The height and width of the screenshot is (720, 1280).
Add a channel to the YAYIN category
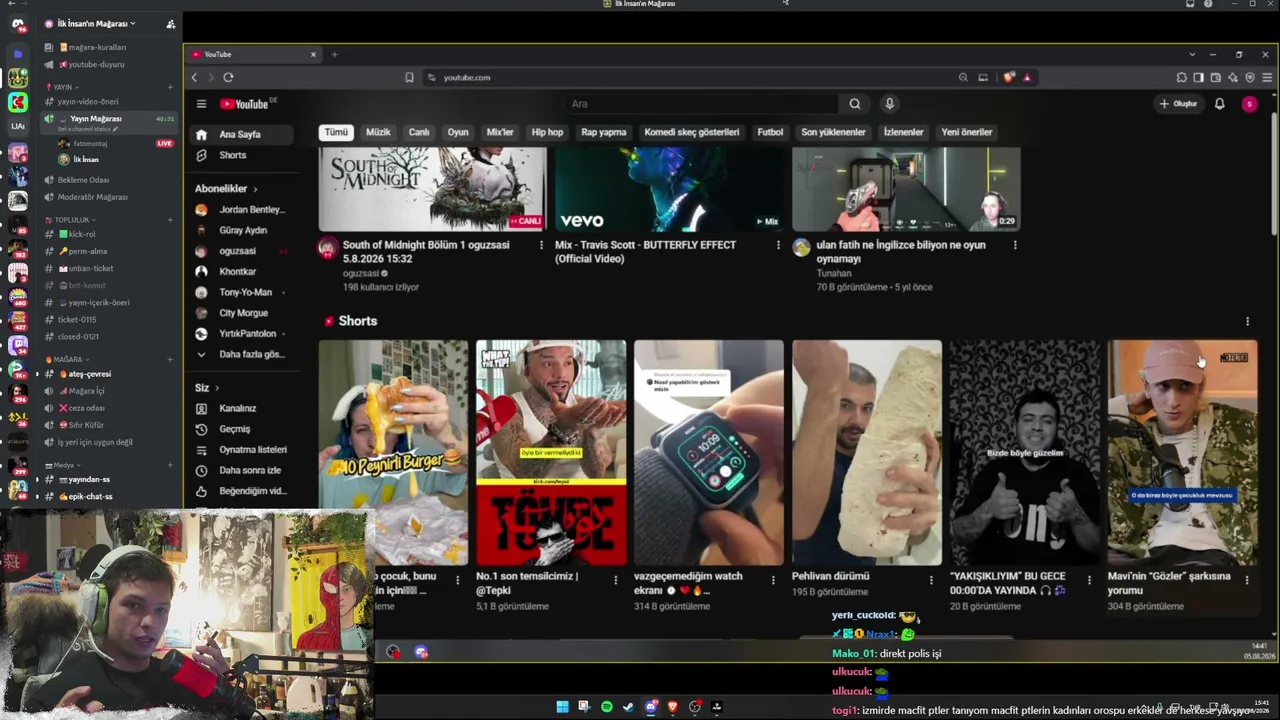170,87
